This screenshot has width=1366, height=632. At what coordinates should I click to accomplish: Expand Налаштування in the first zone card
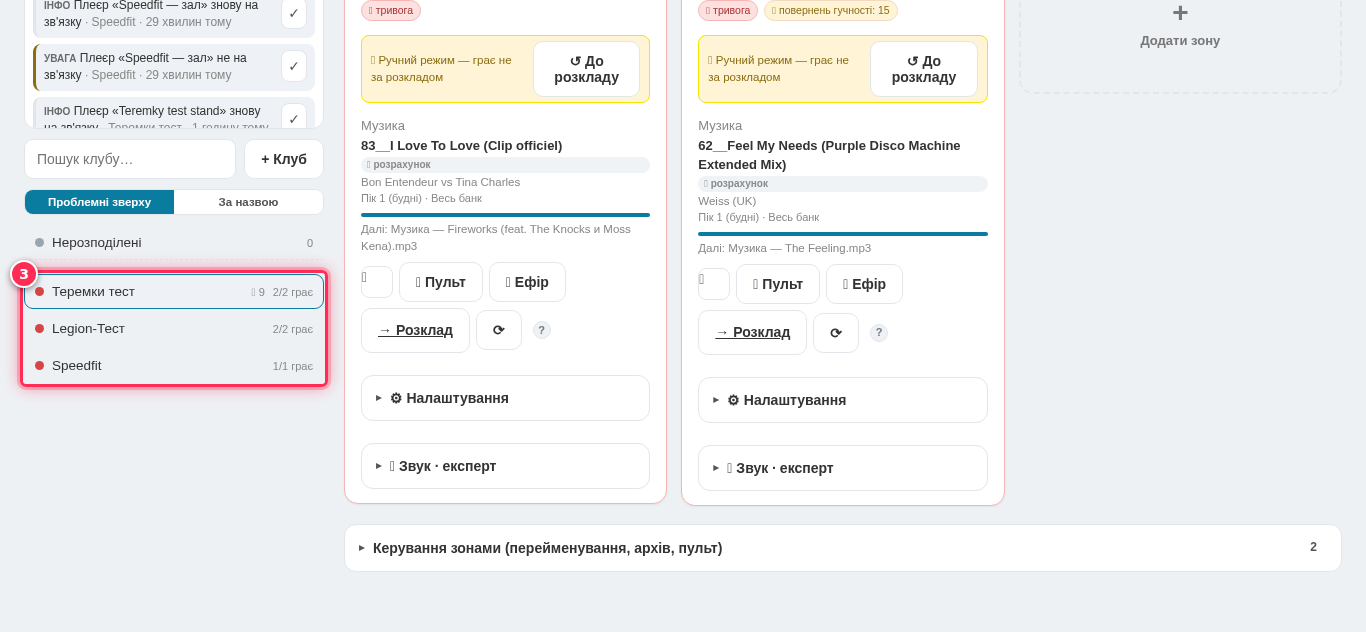[505, 398]
